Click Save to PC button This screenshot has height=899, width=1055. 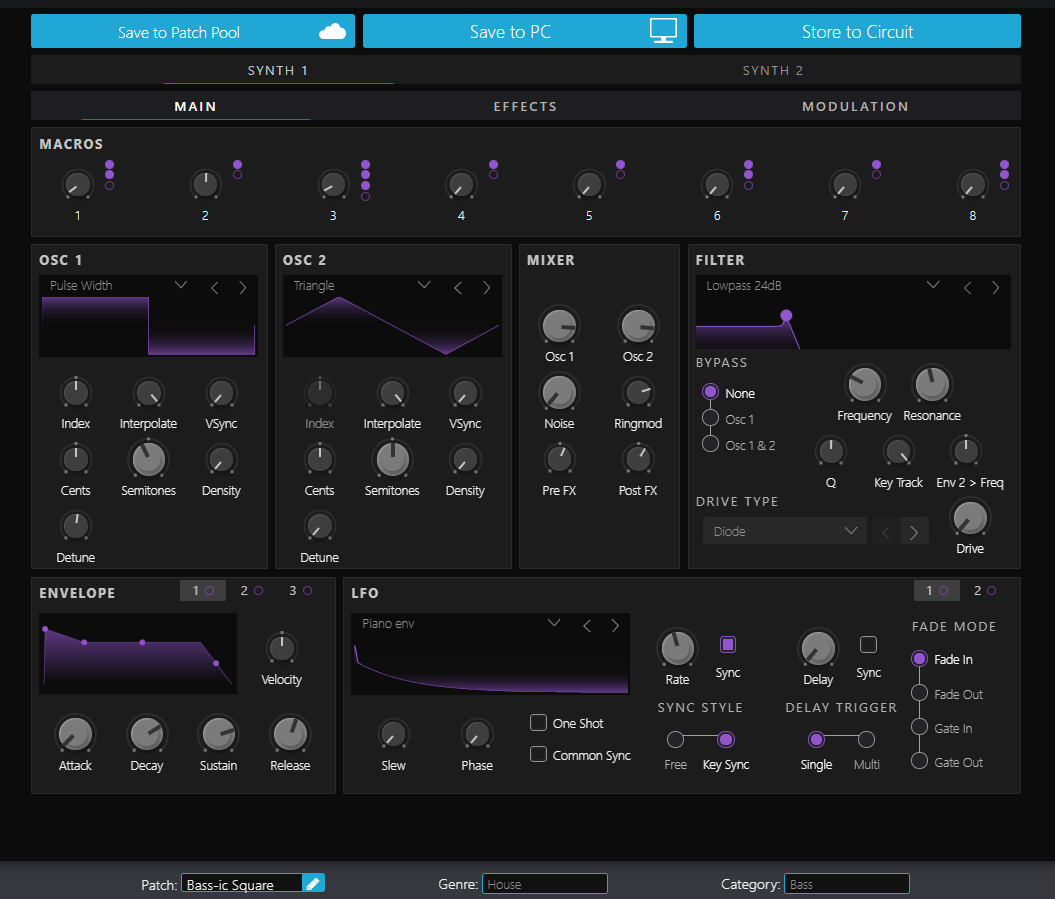pos(525,31)
